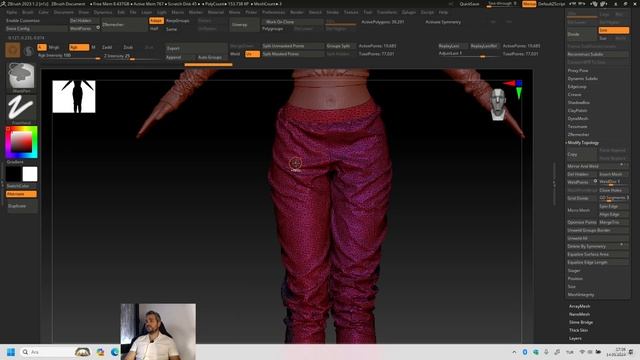Adjust the Z Intensity slider
Screen dimensions: 640x360
click(132, 56)
